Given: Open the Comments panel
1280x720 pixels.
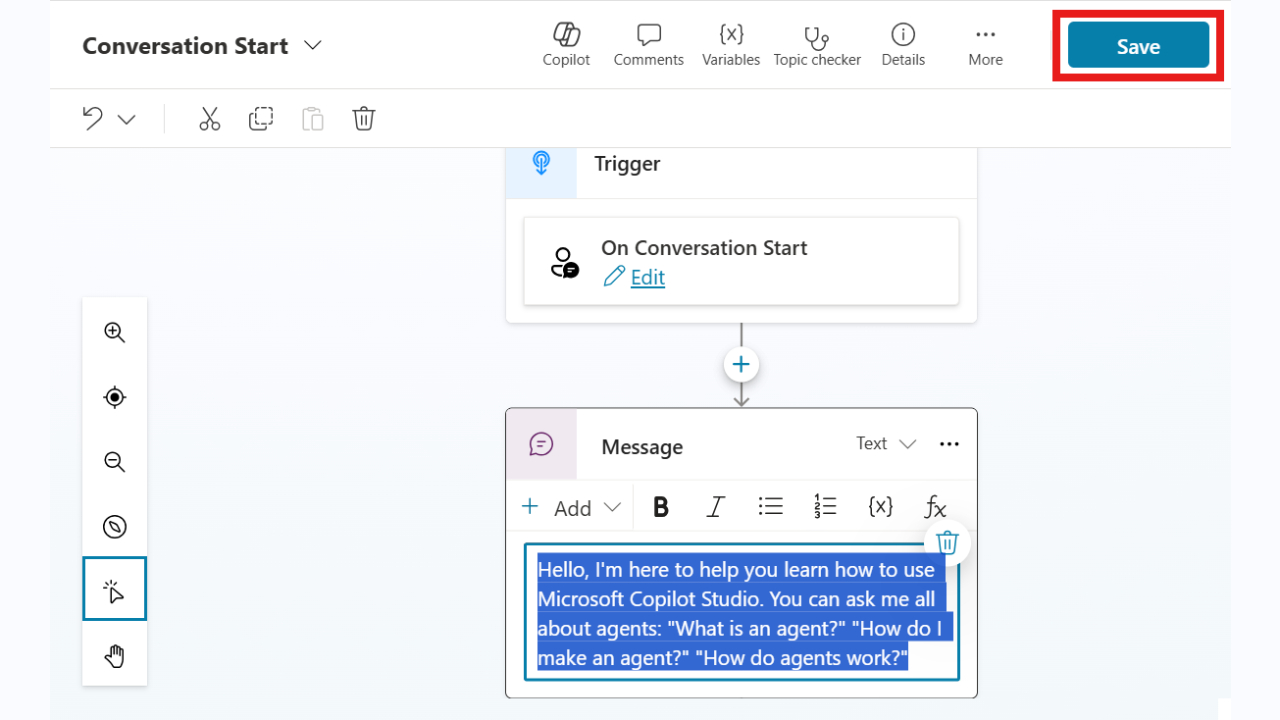Looking at the screenshot, I should point(648,45).
